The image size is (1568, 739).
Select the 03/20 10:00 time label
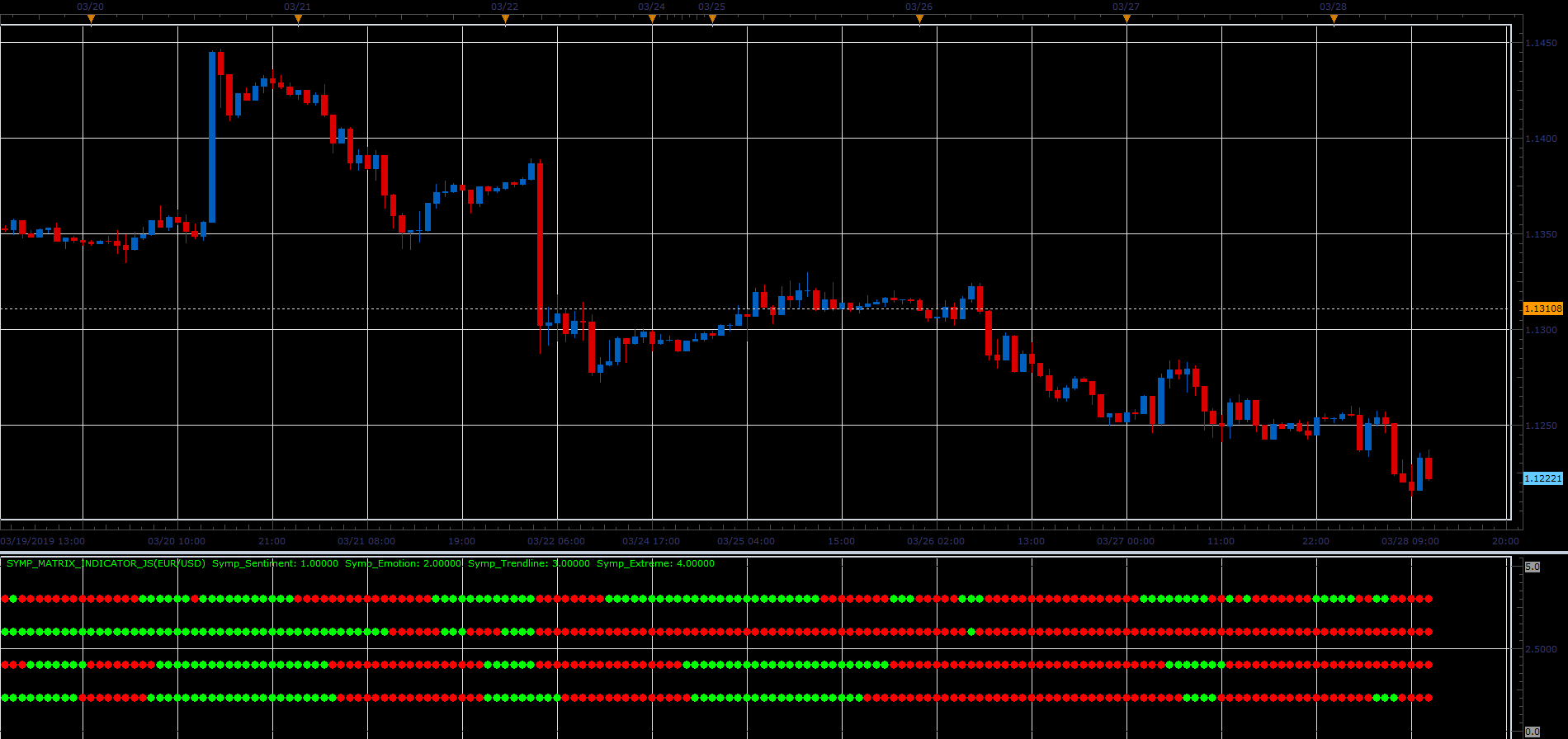[x=177, y=541]
